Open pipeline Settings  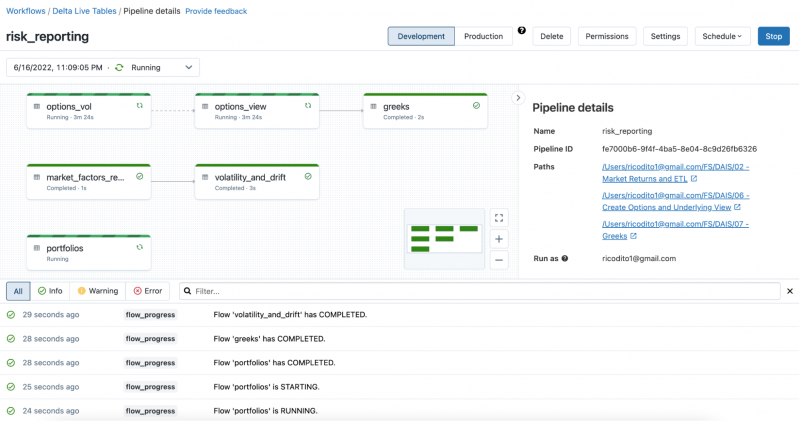(x=665, y=36)
